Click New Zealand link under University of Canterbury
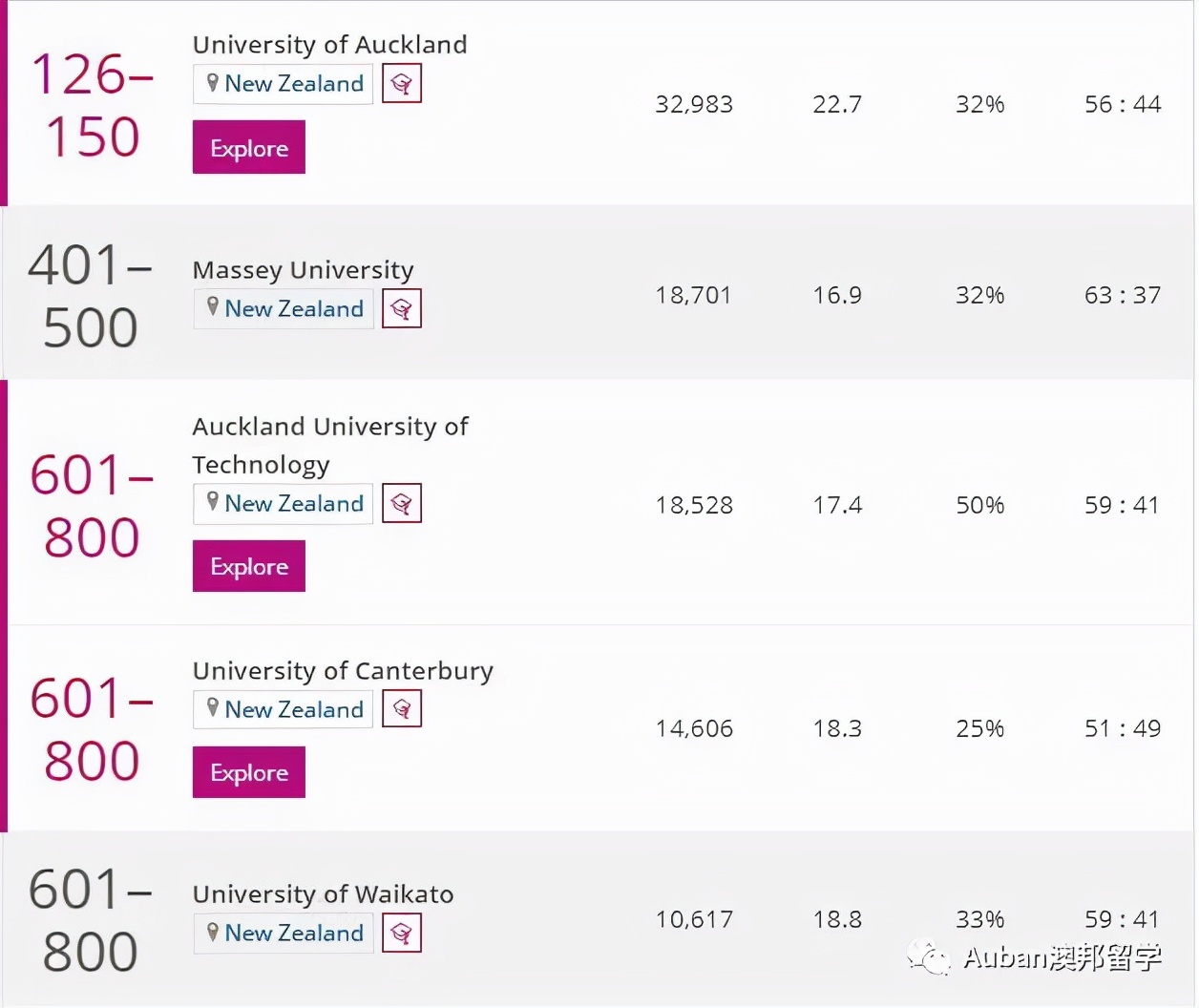The image size is (1199, 1008). pyautogui.click(x=294, y=710)
